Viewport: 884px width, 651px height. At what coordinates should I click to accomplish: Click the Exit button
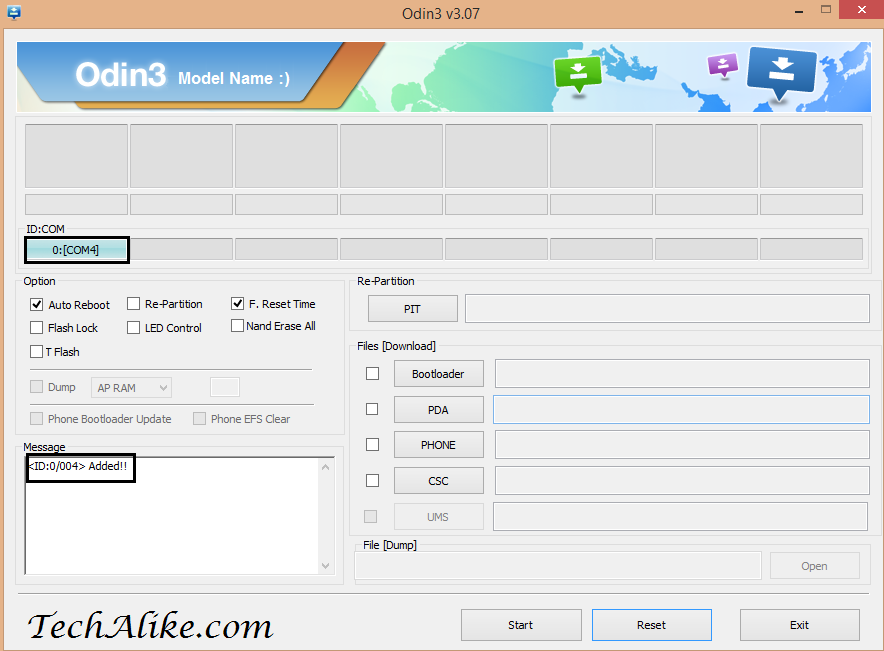799,625
